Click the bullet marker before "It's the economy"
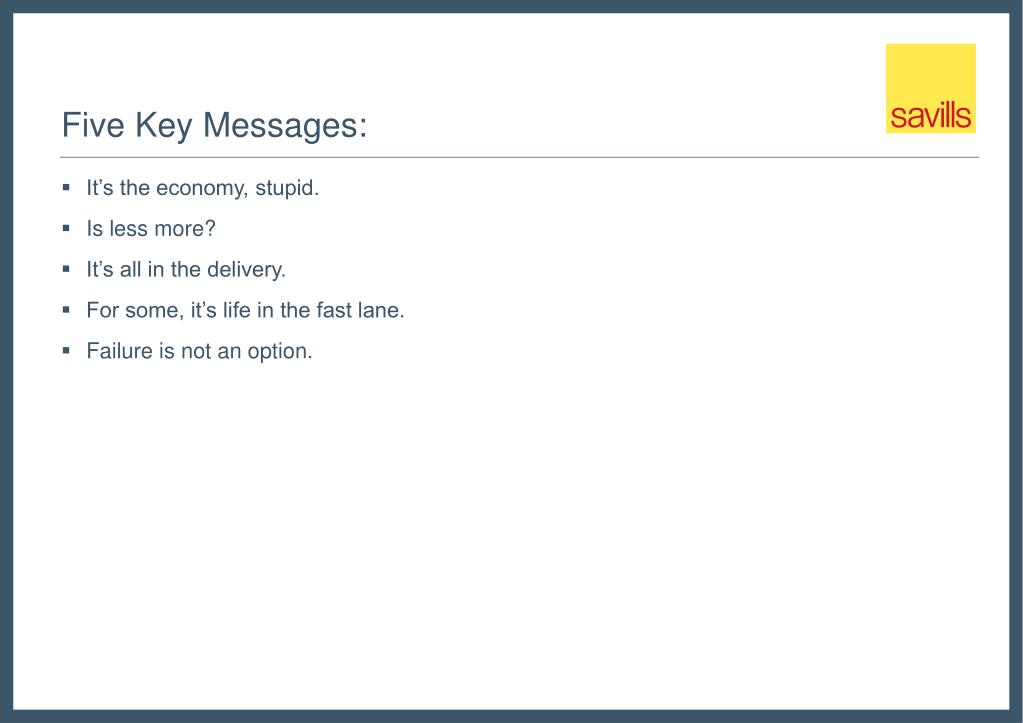 [x=66, y=187]
